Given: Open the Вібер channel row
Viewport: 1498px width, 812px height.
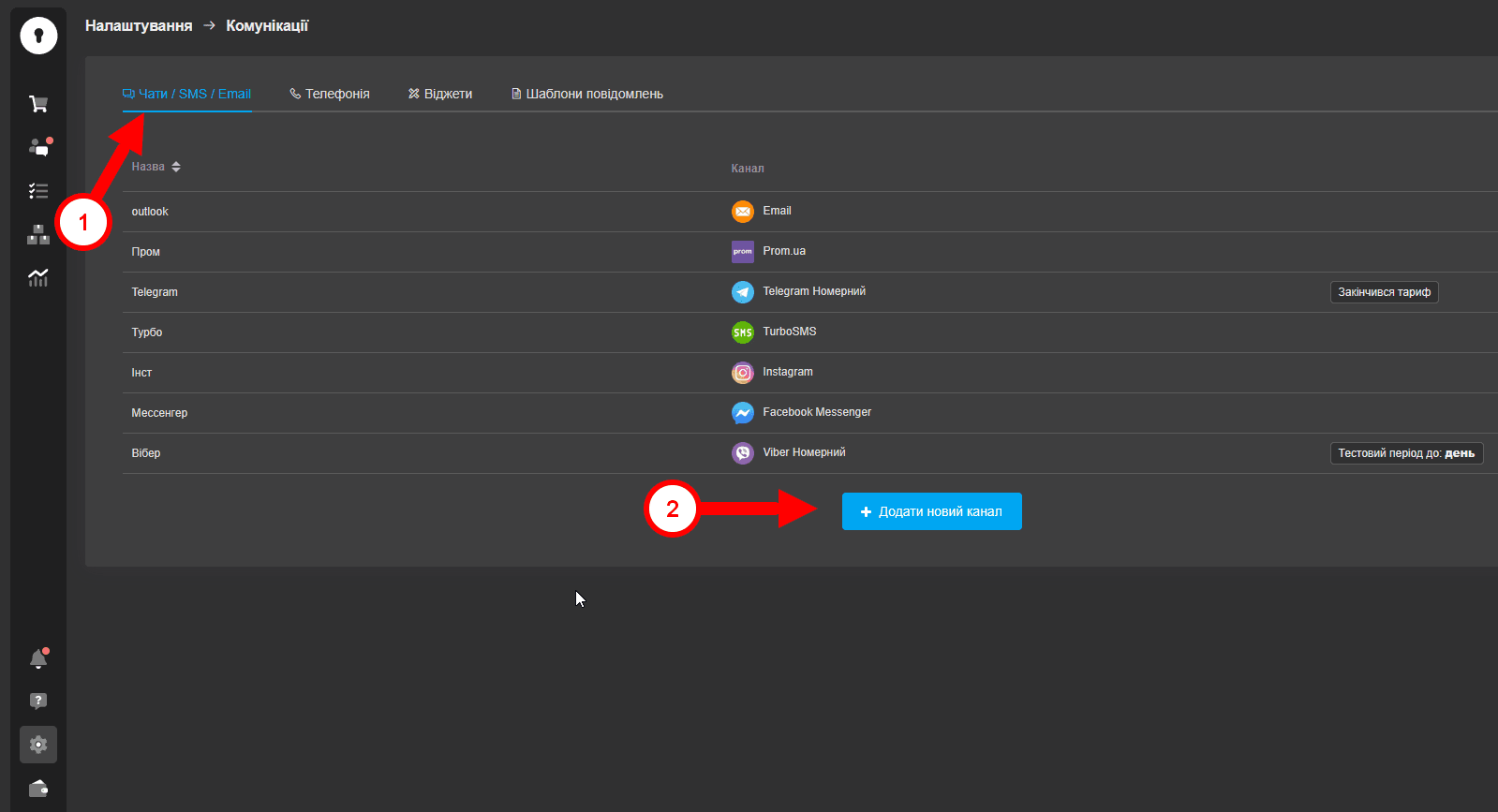Looking at the screenshot, I should [x=809, y=453].
